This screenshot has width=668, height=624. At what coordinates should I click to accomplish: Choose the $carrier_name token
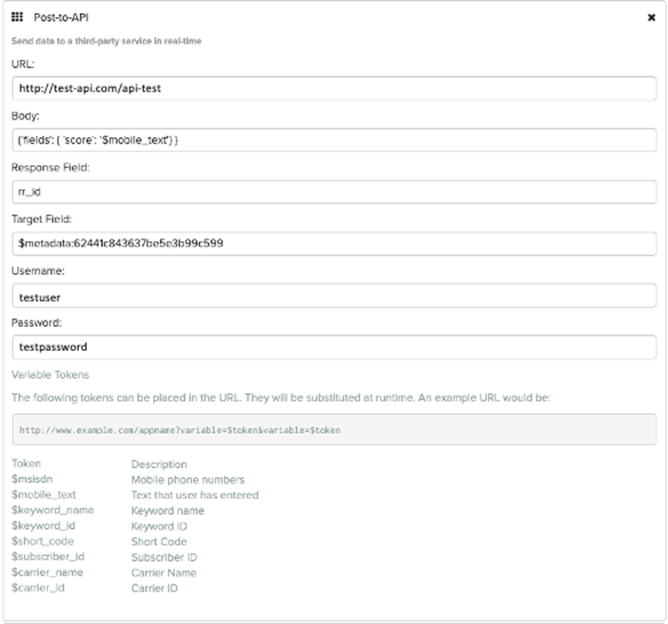(x=46, y=572)
